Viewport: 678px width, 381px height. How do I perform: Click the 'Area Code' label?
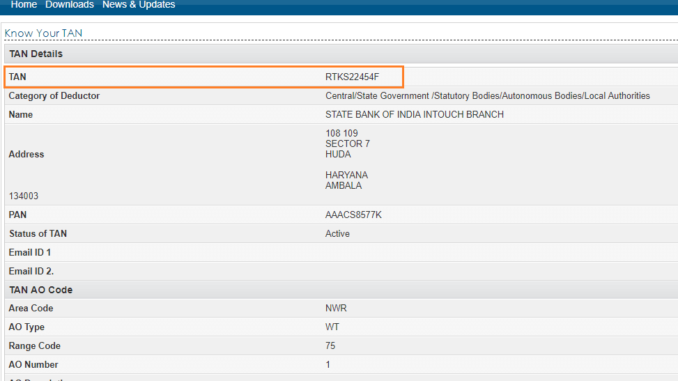click(x=31, y=308)
